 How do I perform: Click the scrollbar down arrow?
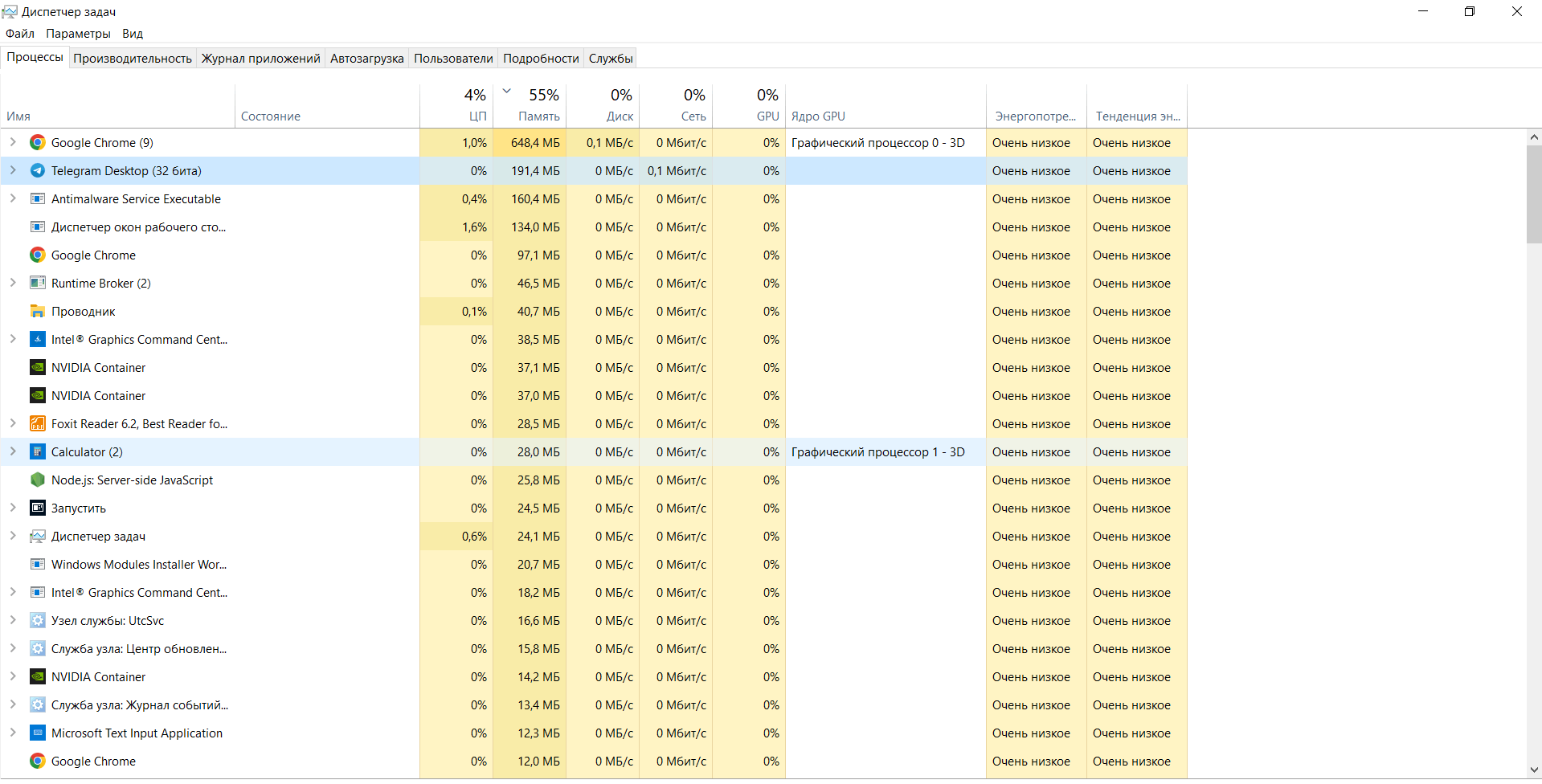point(1534,770)
